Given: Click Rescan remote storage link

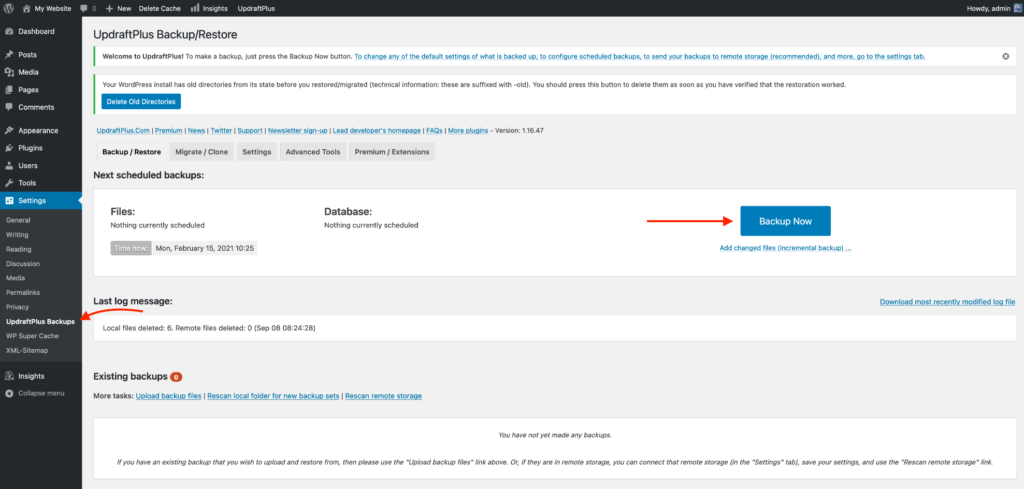Looking at the screenshot, I should (382, 396).
